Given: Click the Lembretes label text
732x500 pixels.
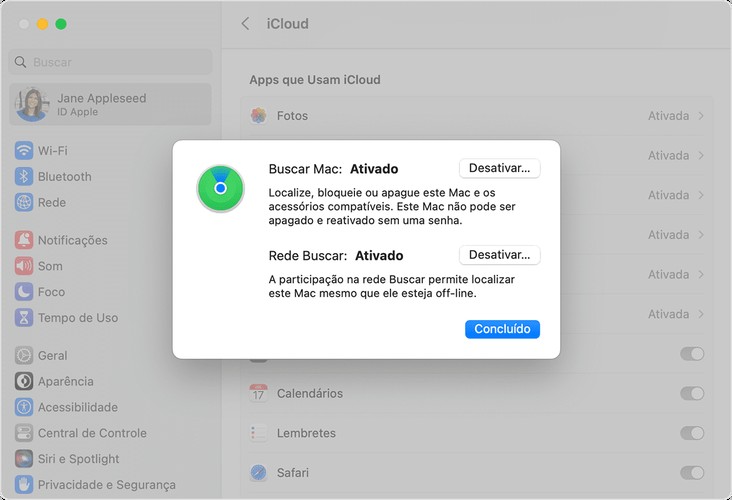Looking at the screenshot, I should click(306, 433).
